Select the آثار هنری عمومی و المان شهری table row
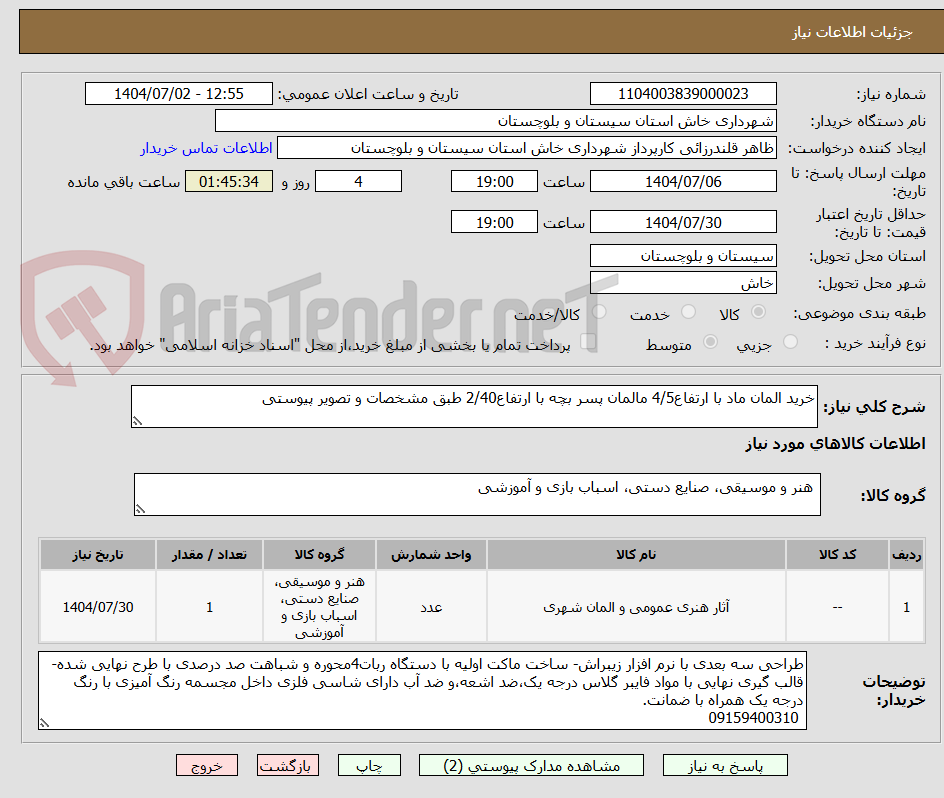The height and width of the screenshot is (798, 944). coord(636,606)
